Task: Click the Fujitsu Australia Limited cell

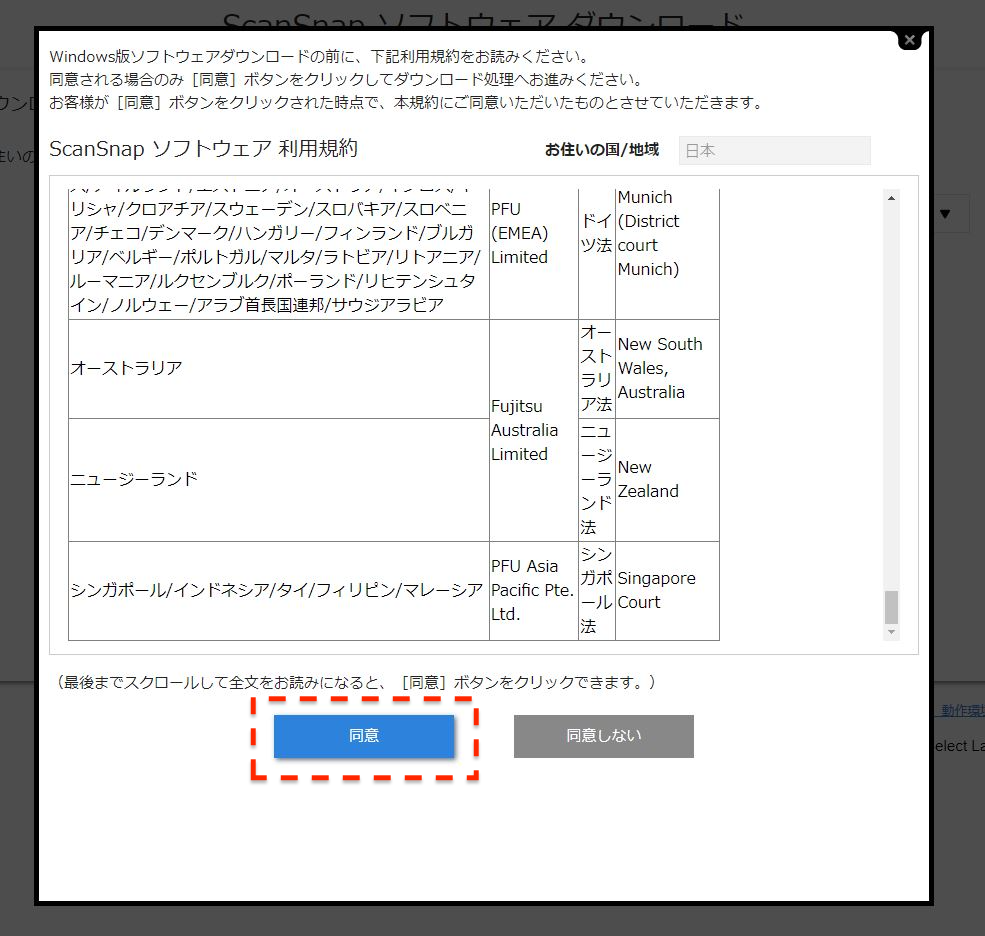Action: pyautogui.click(x=534, y=430)
